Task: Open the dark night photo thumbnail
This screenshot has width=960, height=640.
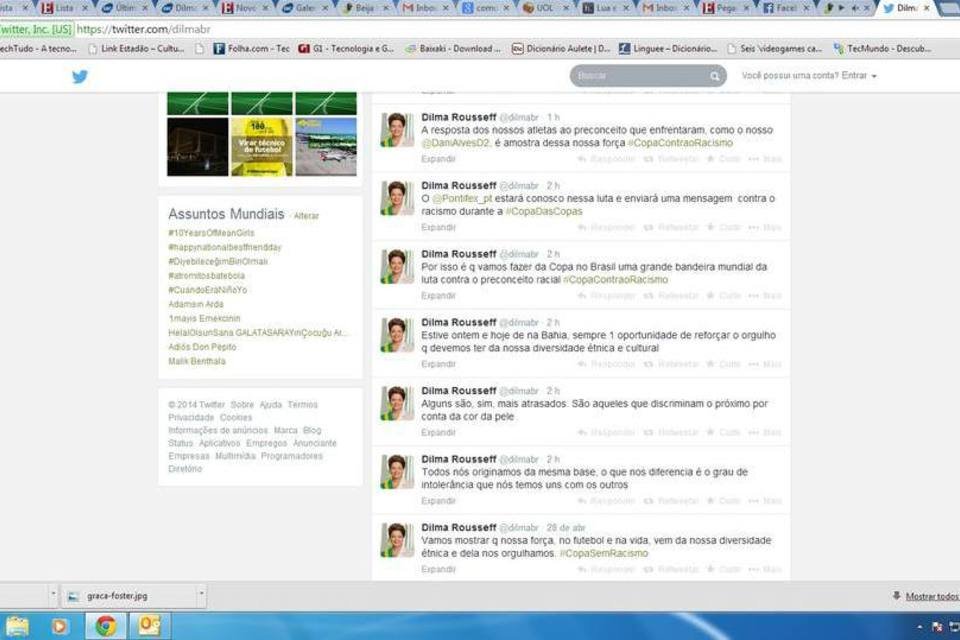Action: pyautogui.click(x=197, y=147)
